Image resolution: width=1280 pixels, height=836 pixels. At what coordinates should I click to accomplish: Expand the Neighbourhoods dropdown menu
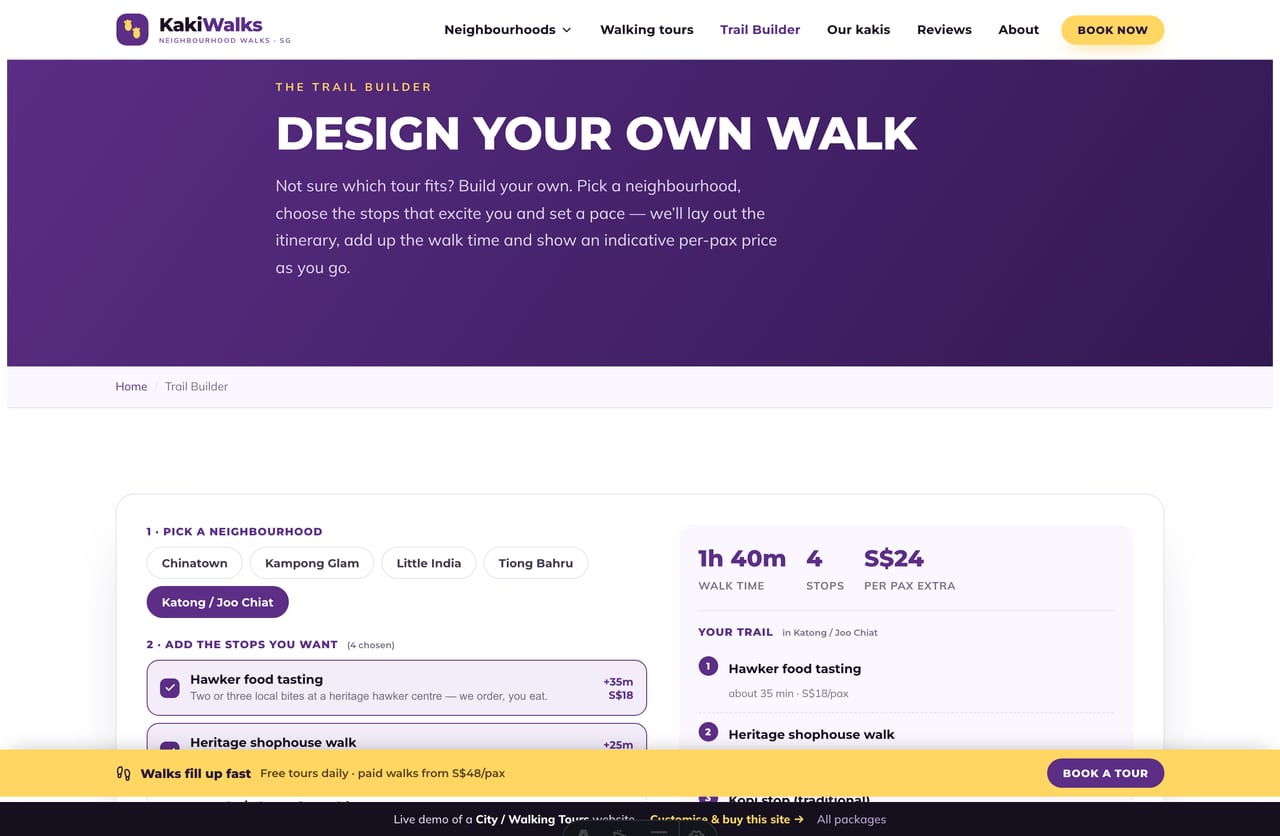[508, 30]
